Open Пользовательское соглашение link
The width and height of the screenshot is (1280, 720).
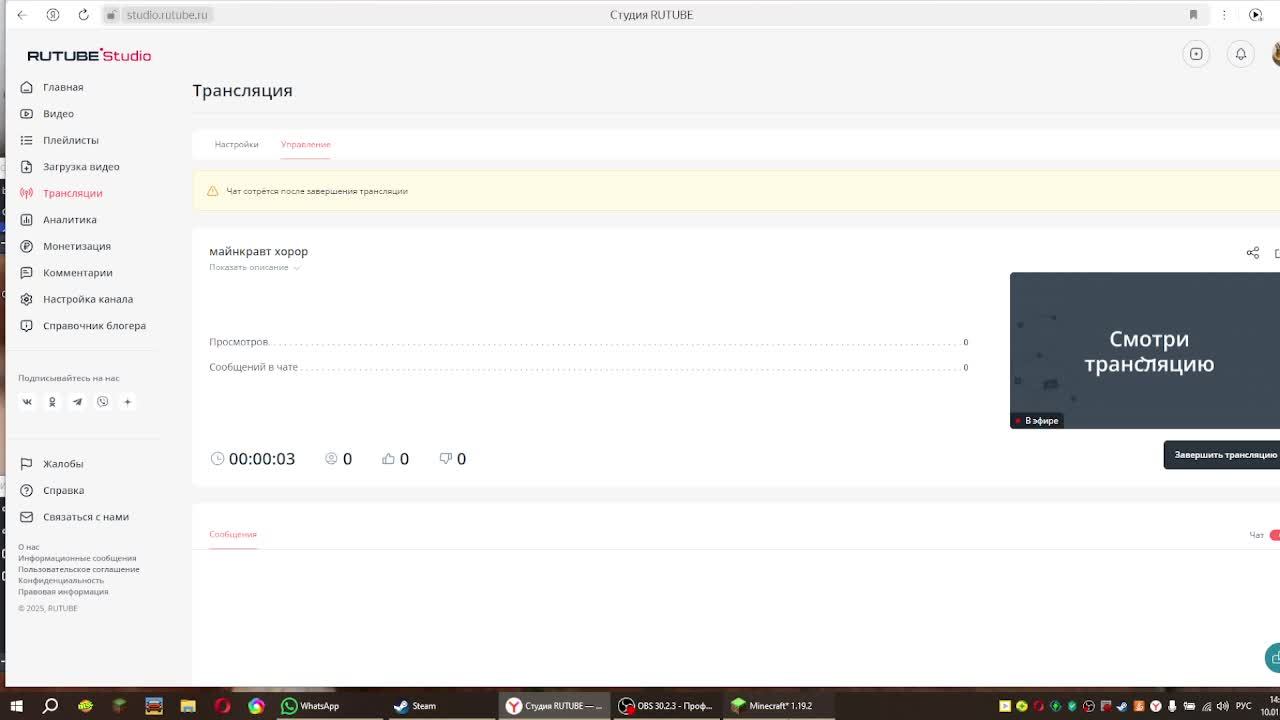(79, 569)
